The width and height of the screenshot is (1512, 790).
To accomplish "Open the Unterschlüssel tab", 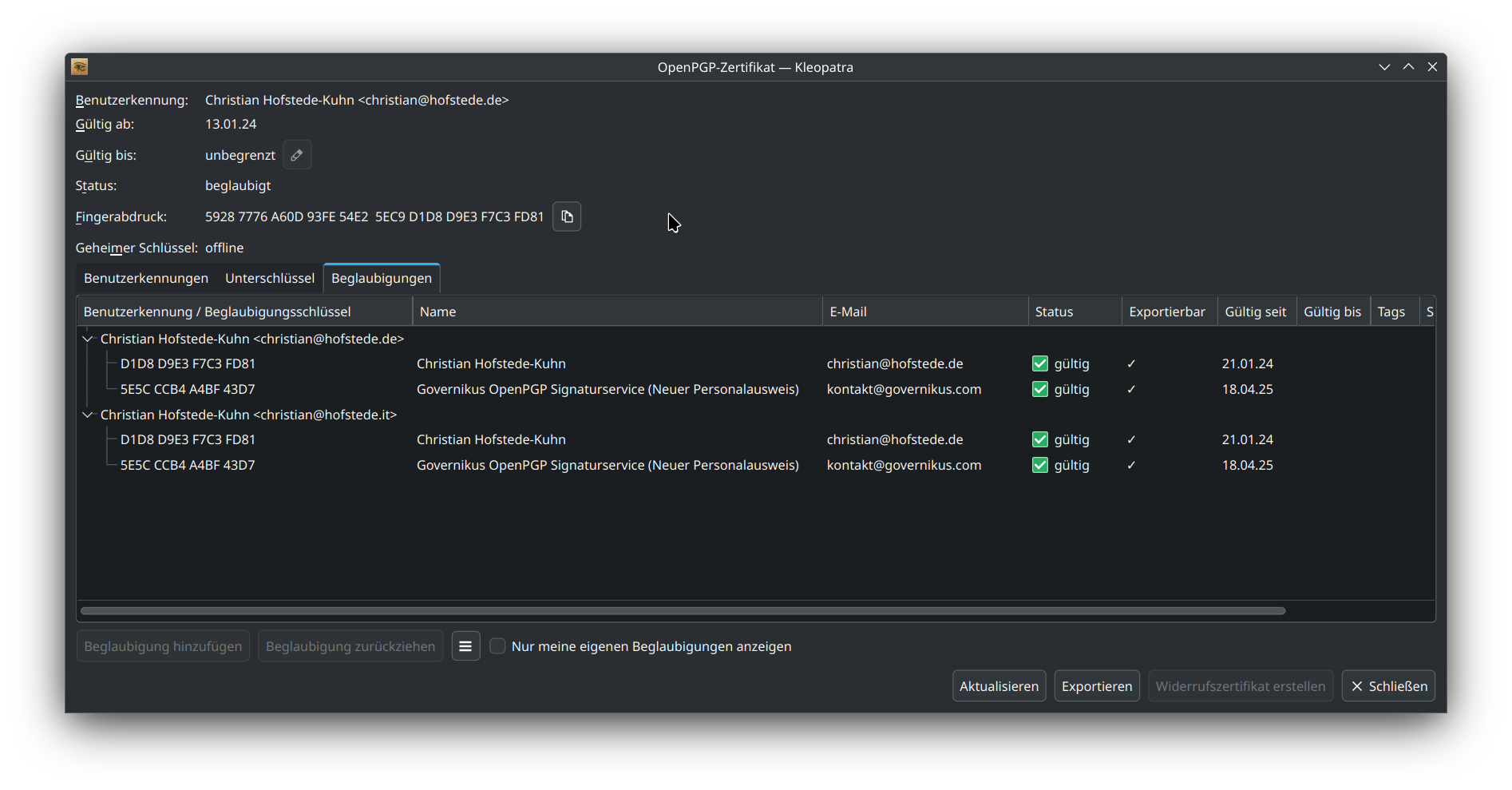I will 270,278.
